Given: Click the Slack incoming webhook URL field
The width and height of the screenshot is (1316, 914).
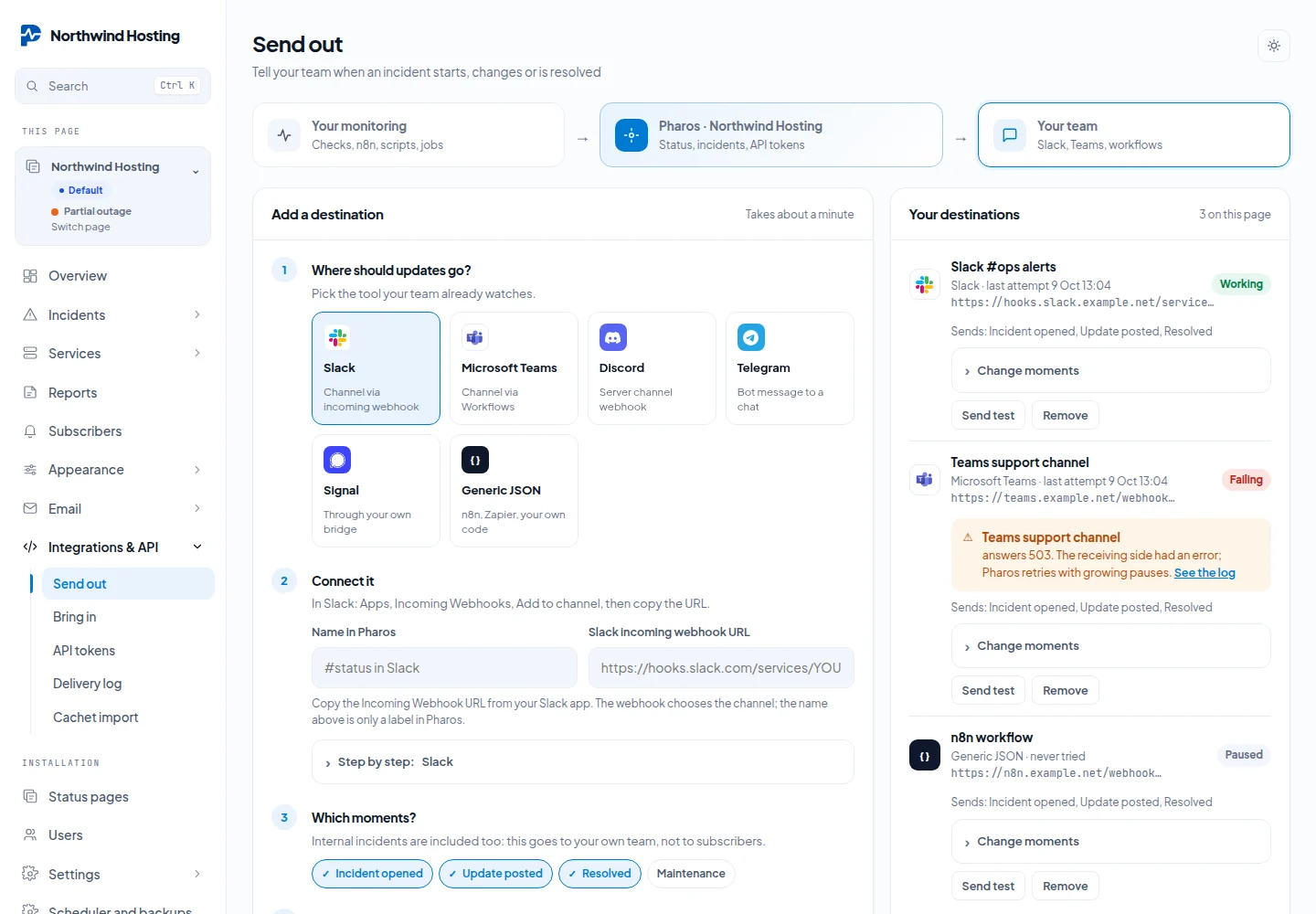Looking at the screenshot, I should 721,668.
